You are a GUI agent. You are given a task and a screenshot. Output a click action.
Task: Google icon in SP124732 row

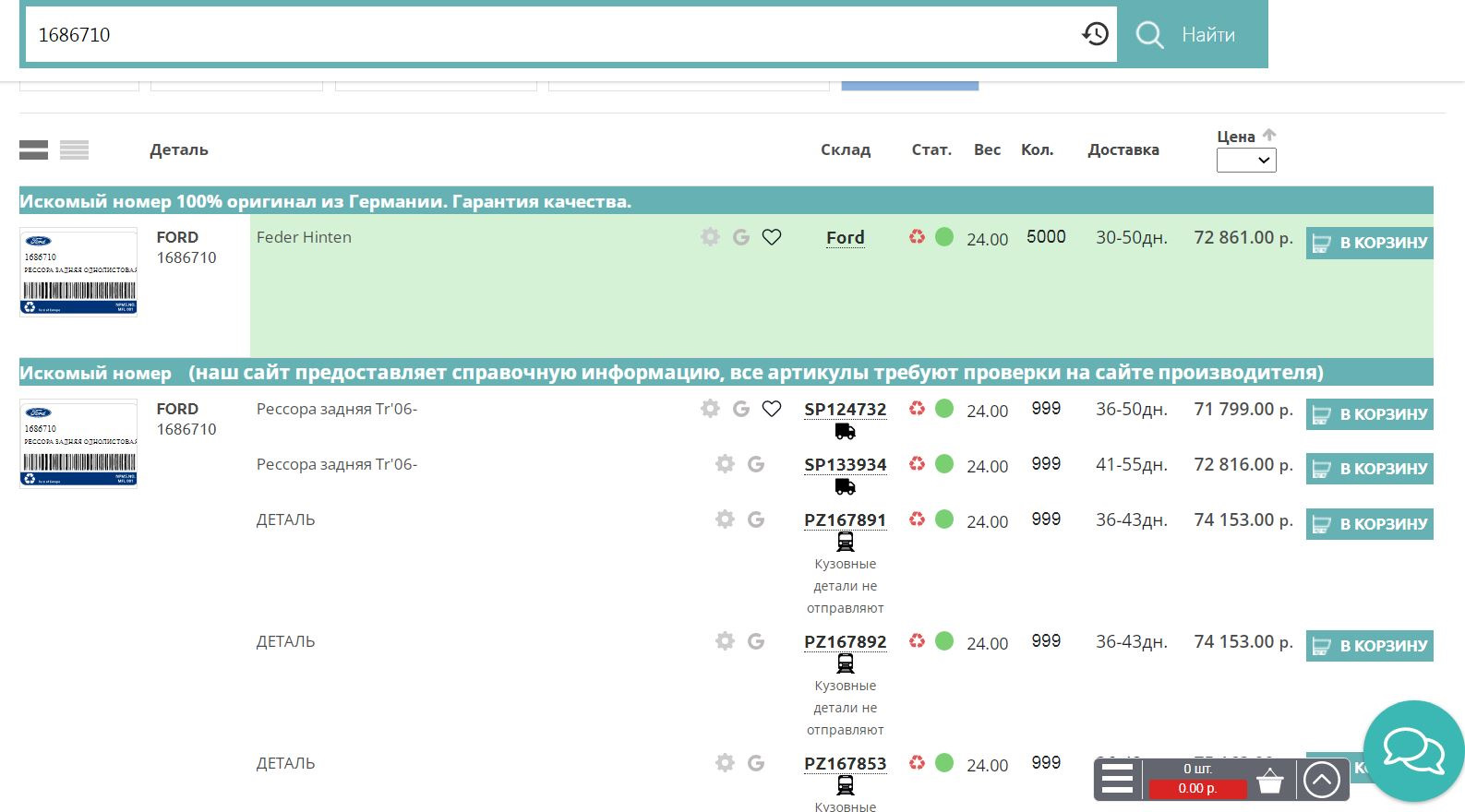(741, 409)
